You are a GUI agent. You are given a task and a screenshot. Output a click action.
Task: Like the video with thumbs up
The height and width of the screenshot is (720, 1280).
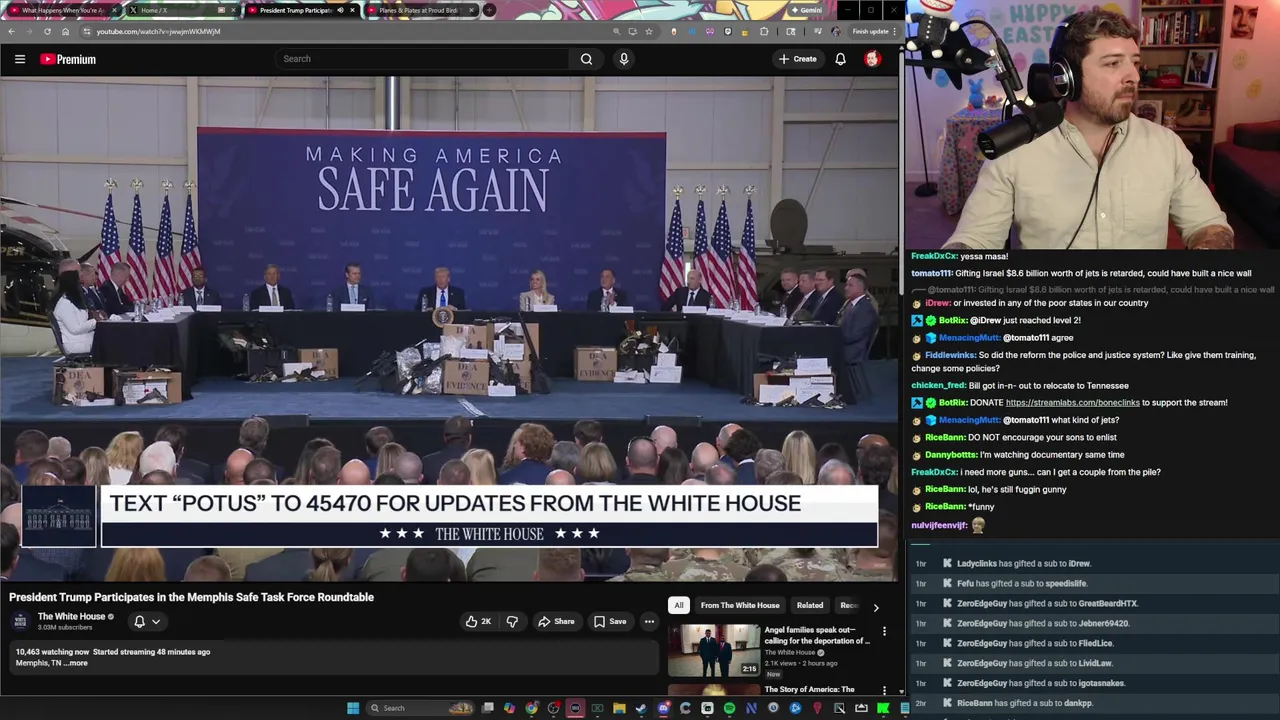tap(478, 621)
